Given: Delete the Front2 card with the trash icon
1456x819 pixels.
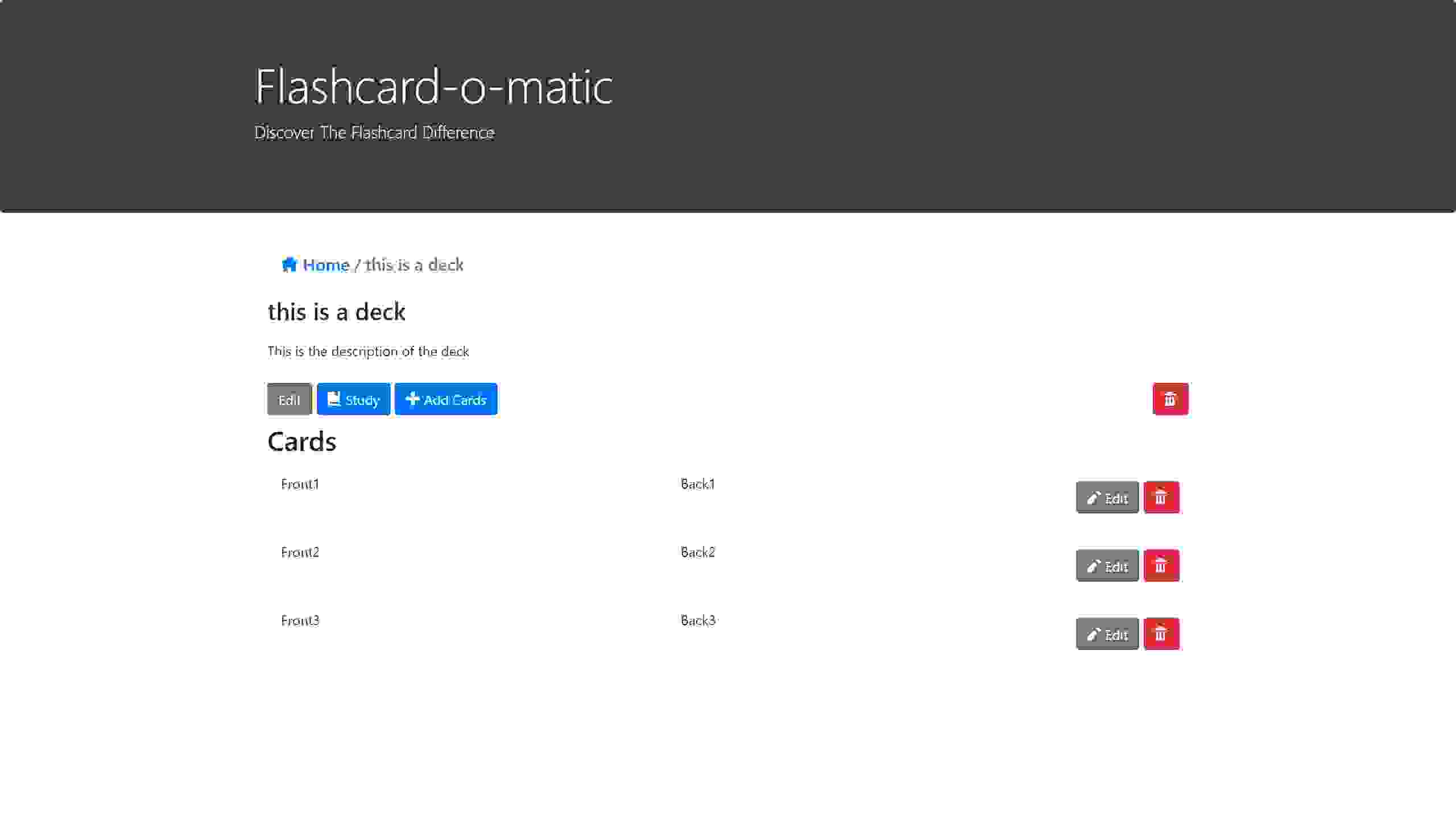Looking at the screenshot, I should [x=1161, y=566].
